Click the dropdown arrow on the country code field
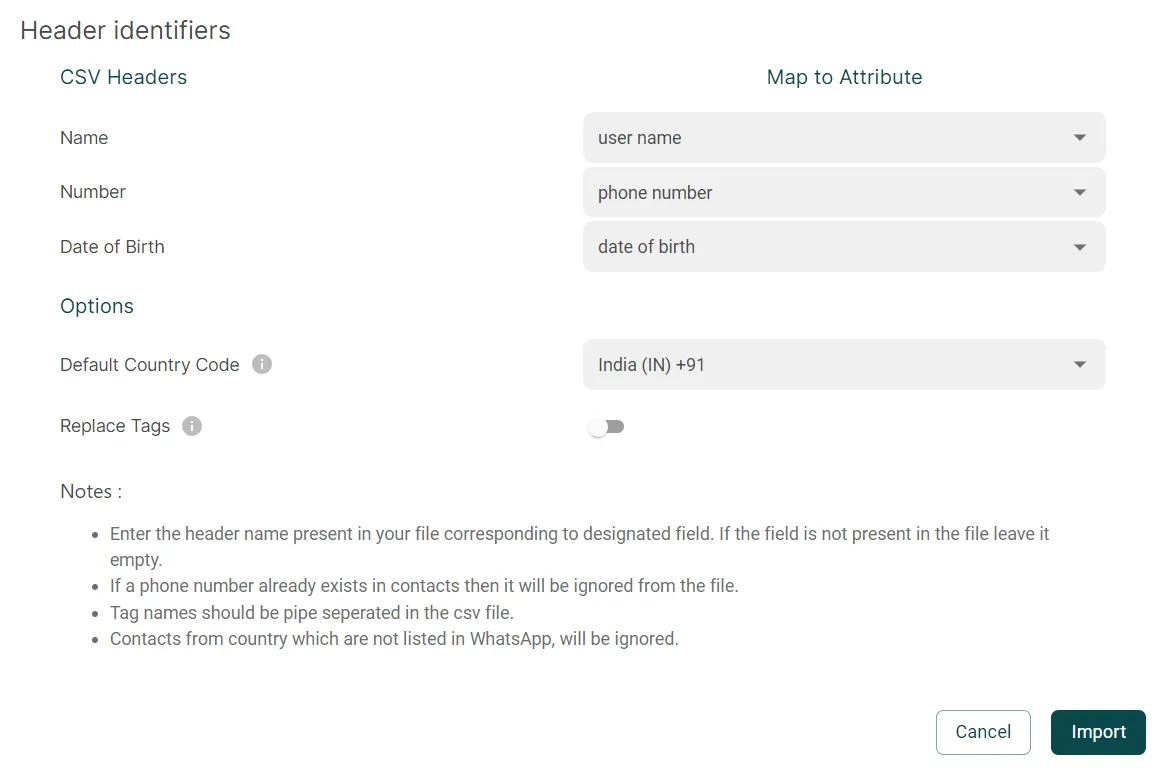Screen dimensions: 1167x768 [x=1079, y=365]
